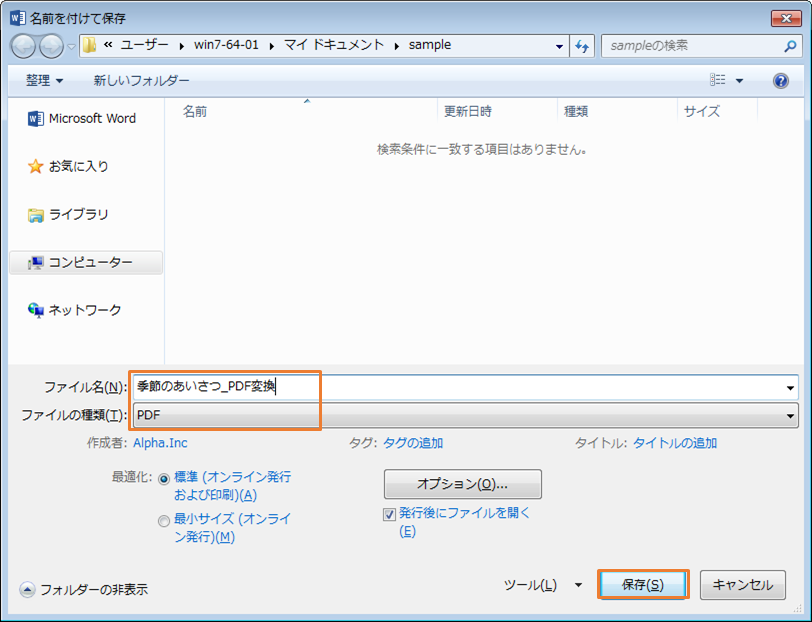This screenshot has width=812, height=622.
Task: Click the キャンセル button
Action: click(x=743, y=585)
